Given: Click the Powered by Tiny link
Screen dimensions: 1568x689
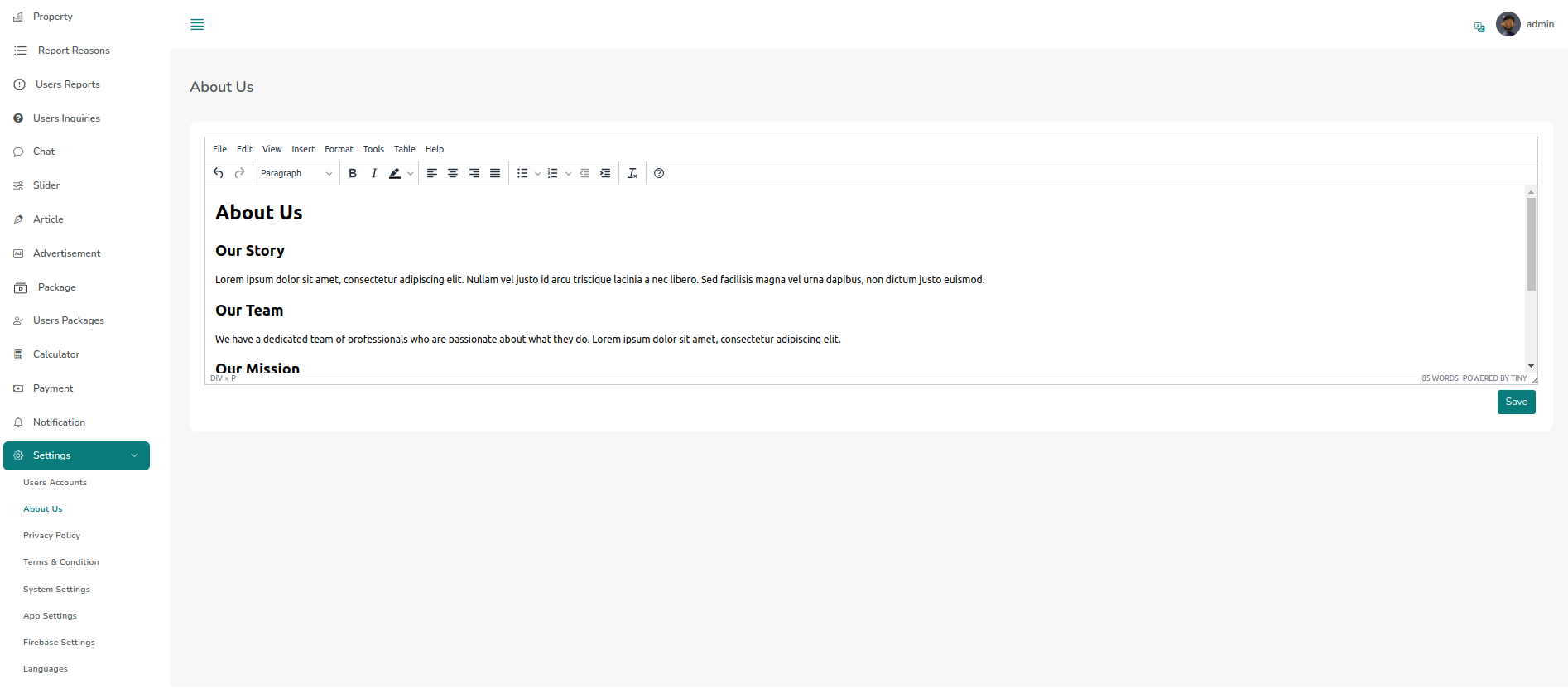Looking at the screenshot, I should coord(1494,378).
